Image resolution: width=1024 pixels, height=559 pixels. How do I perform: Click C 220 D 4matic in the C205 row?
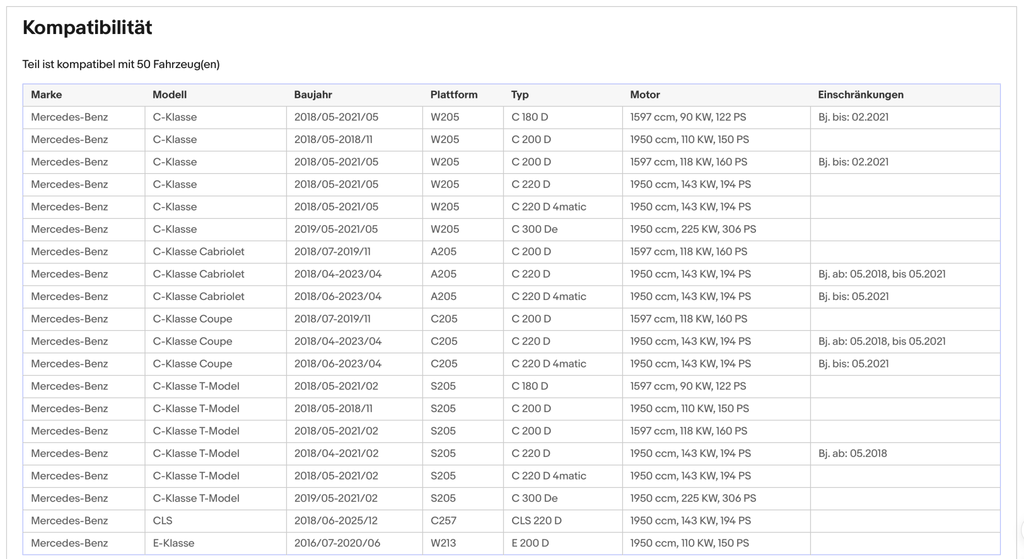click(x=549, y=364)
